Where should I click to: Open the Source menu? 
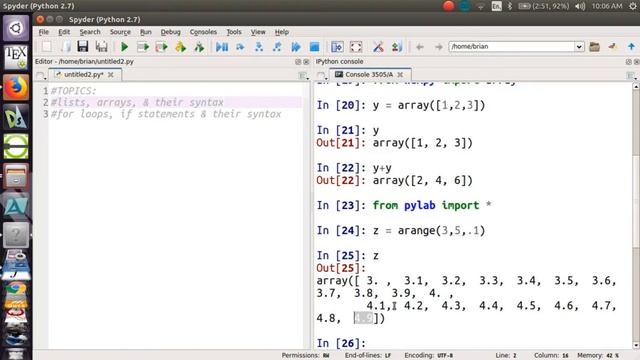120,32
